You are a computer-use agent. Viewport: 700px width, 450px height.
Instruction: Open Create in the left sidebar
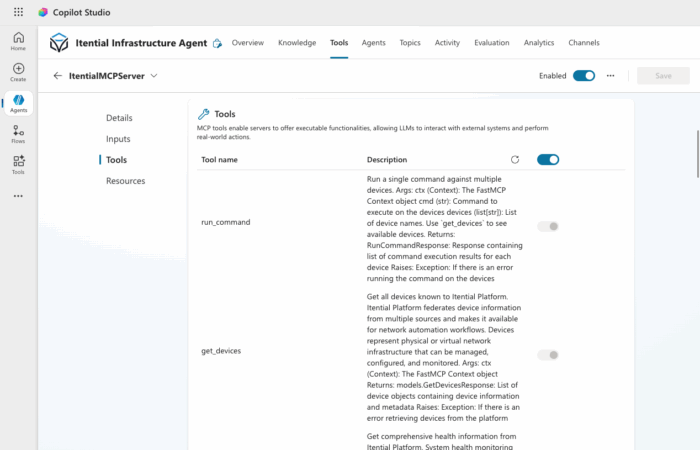18,72
